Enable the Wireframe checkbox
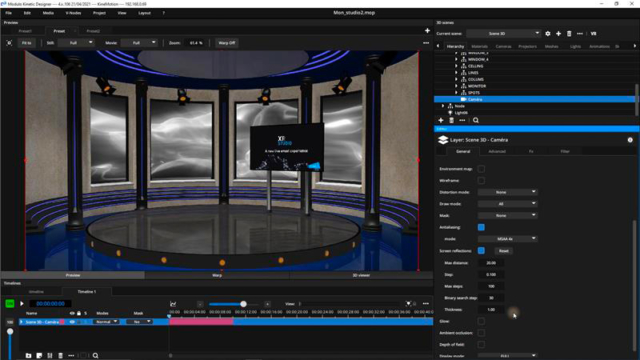The height and width of the screenshot is (360, 640). coord(481,180)
